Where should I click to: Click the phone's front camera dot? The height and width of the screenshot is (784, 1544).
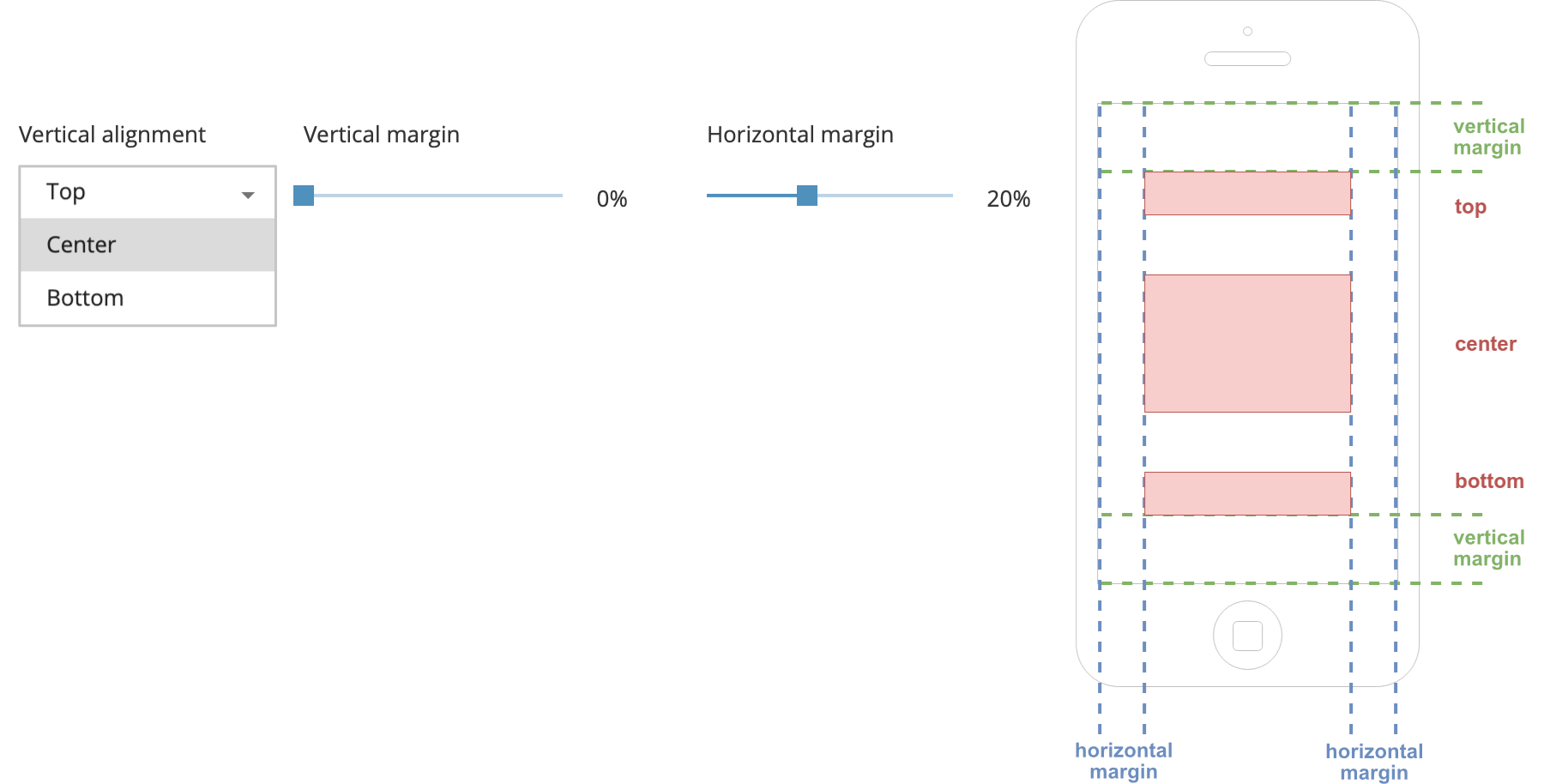(x=1247, y=32)
